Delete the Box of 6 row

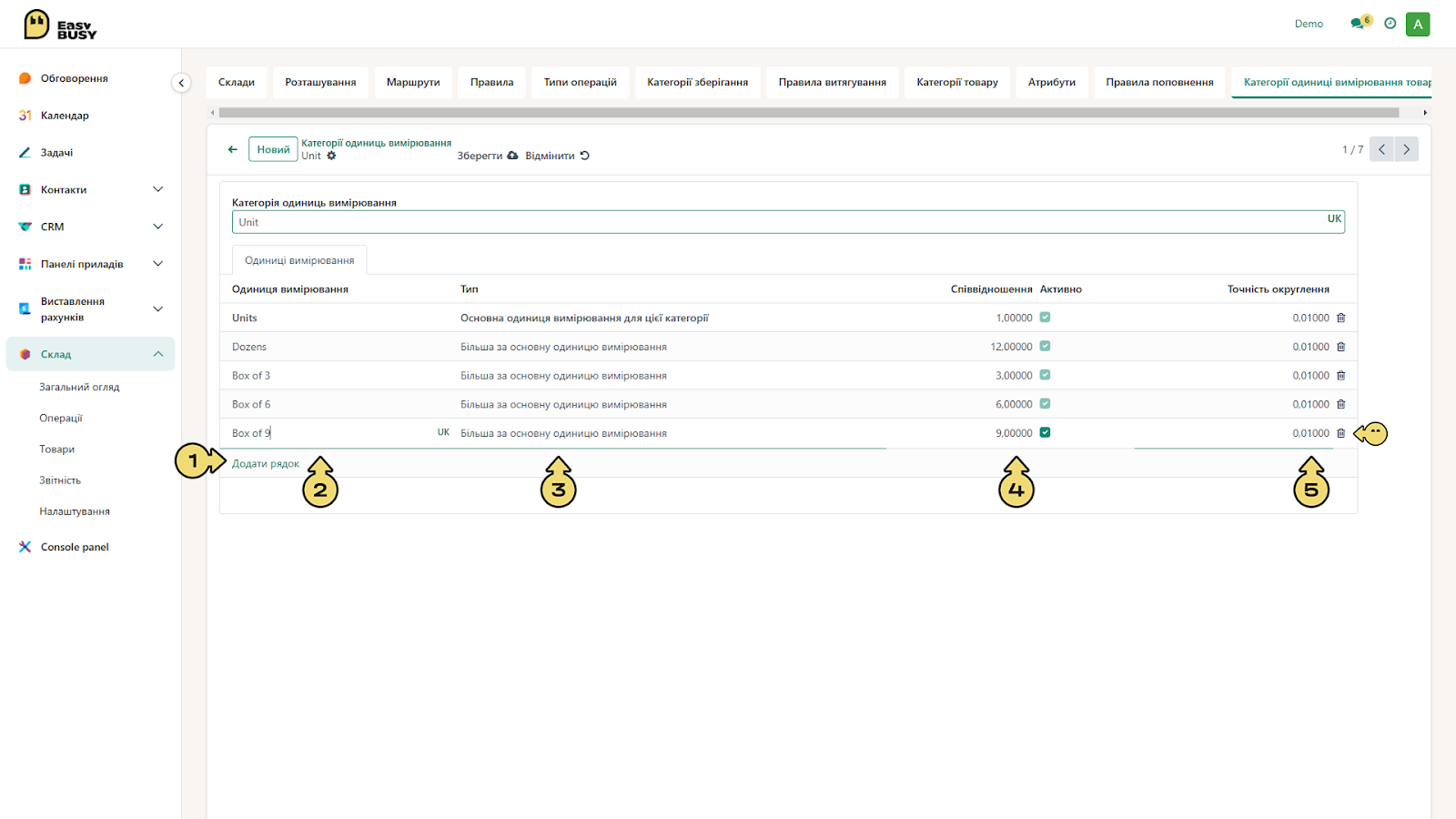[1340, 404]
